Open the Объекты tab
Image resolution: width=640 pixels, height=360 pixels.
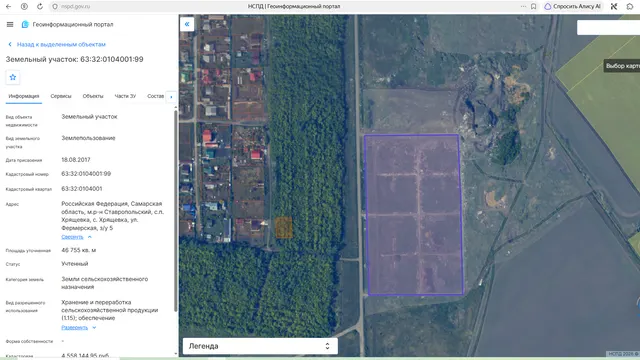click(x=93, y=96)
